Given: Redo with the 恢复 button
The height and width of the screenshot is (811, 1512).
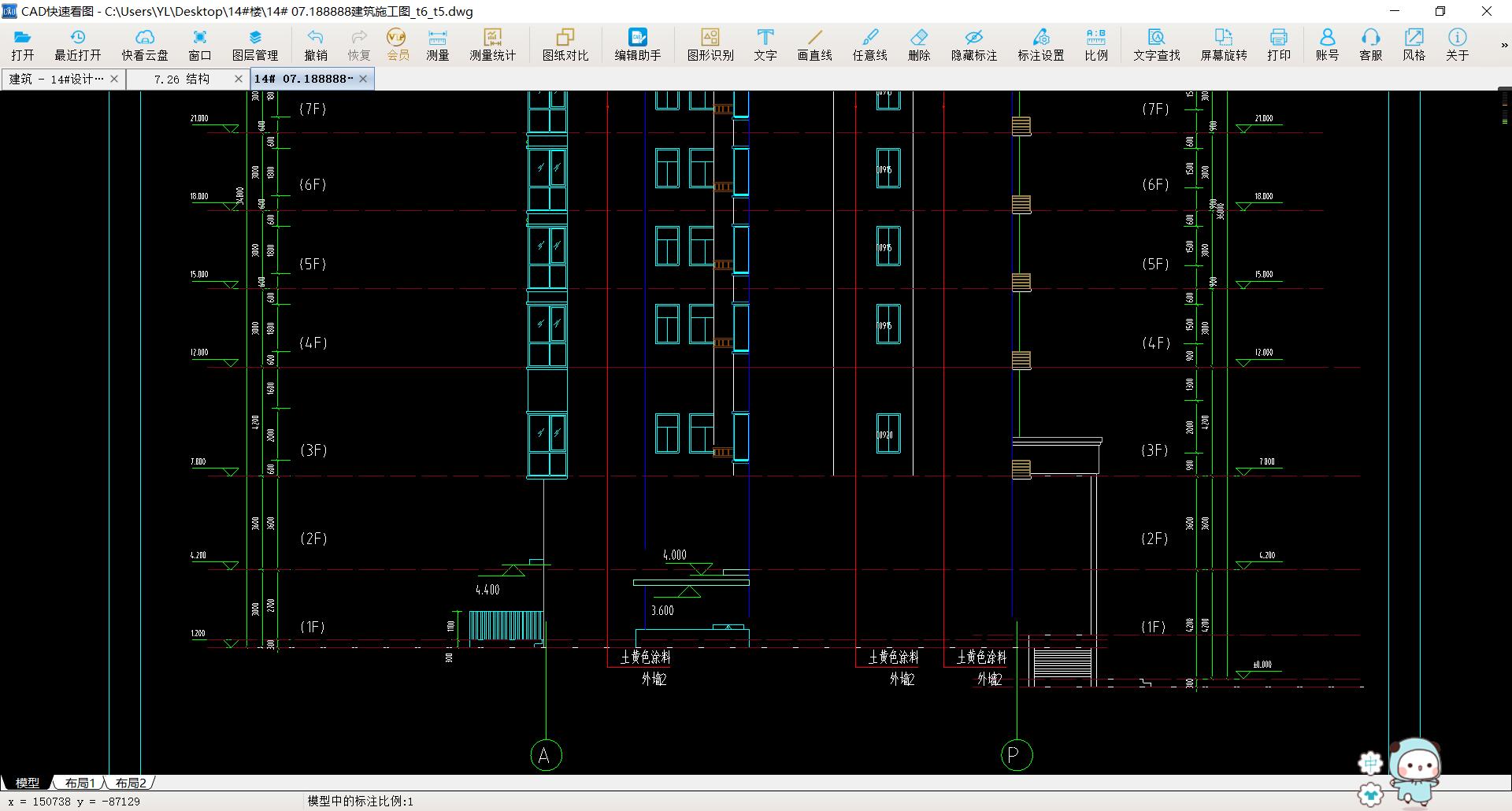Looking at the screenshot, I should pyautogui.click(x=359, y=45).
